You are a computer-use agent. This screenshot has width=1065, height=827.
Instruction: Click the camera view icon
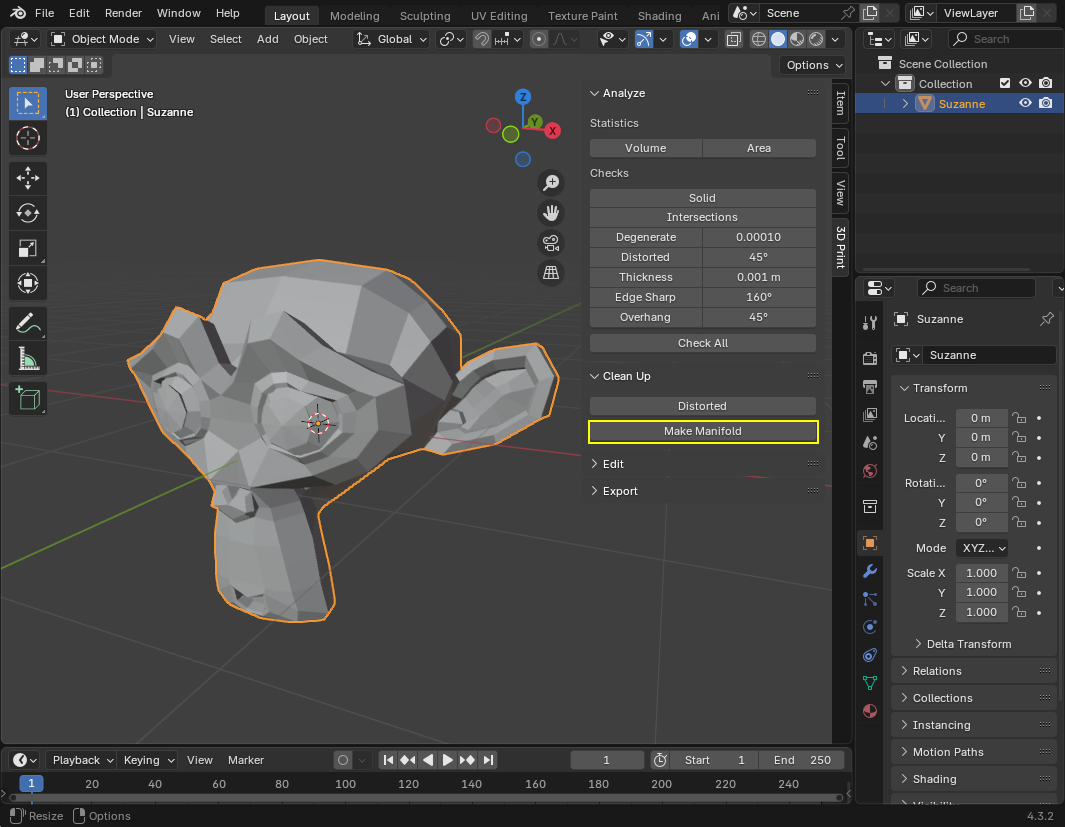550,243
